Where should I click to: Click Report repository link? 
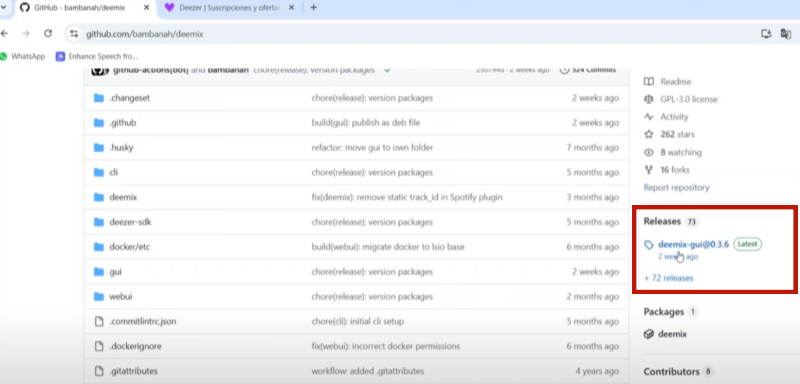pyautogui.click(x=676, y=188)
